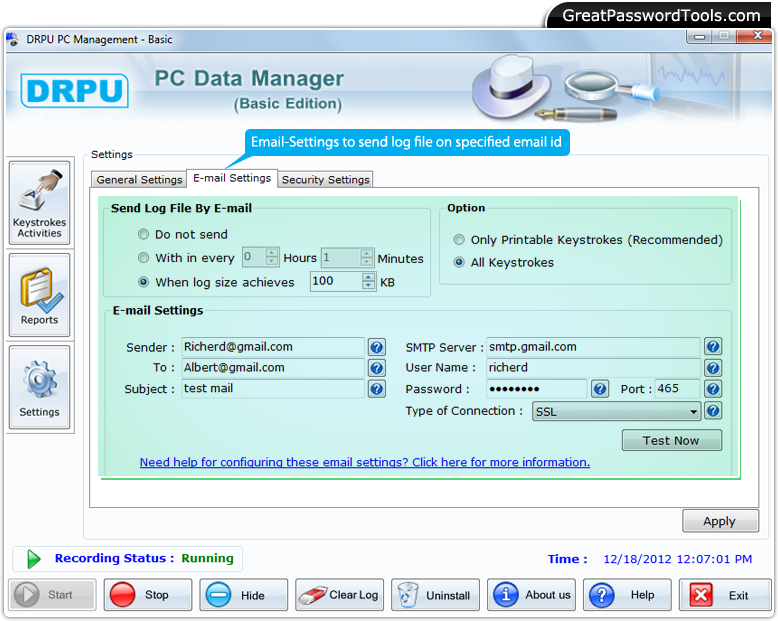
Task: Hide the application window
Action: (x=244, y=595)
